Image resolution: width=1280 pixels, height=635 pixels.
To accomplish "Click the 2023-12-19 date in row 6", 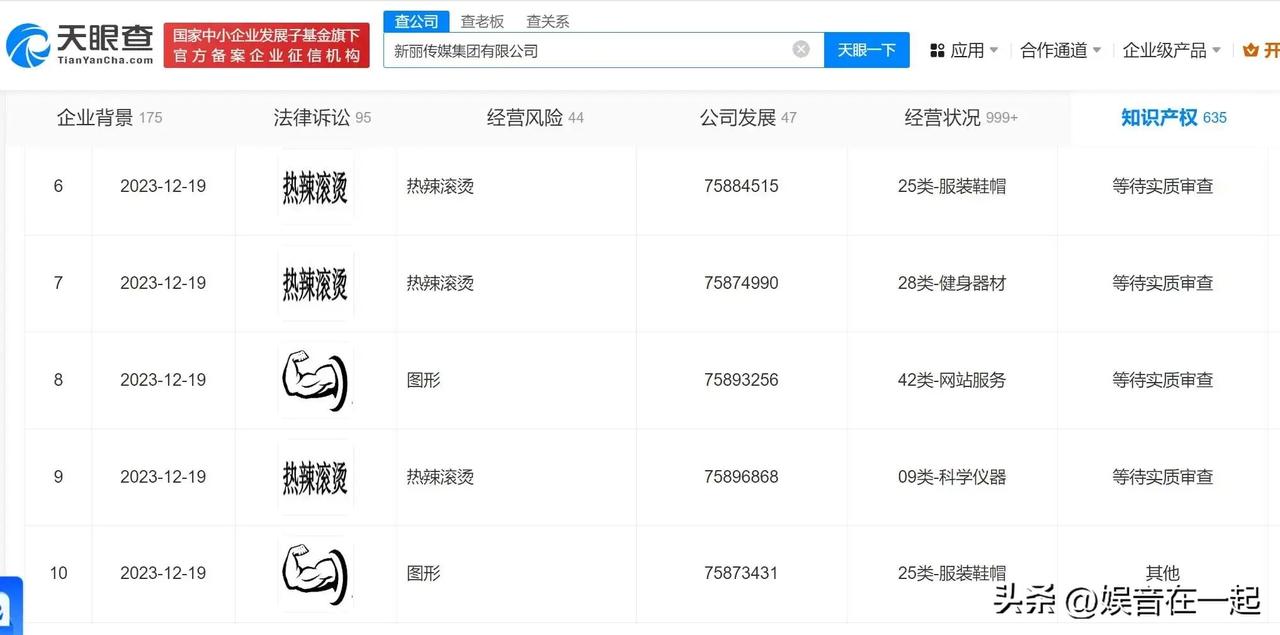I will [x=163, y=186].
